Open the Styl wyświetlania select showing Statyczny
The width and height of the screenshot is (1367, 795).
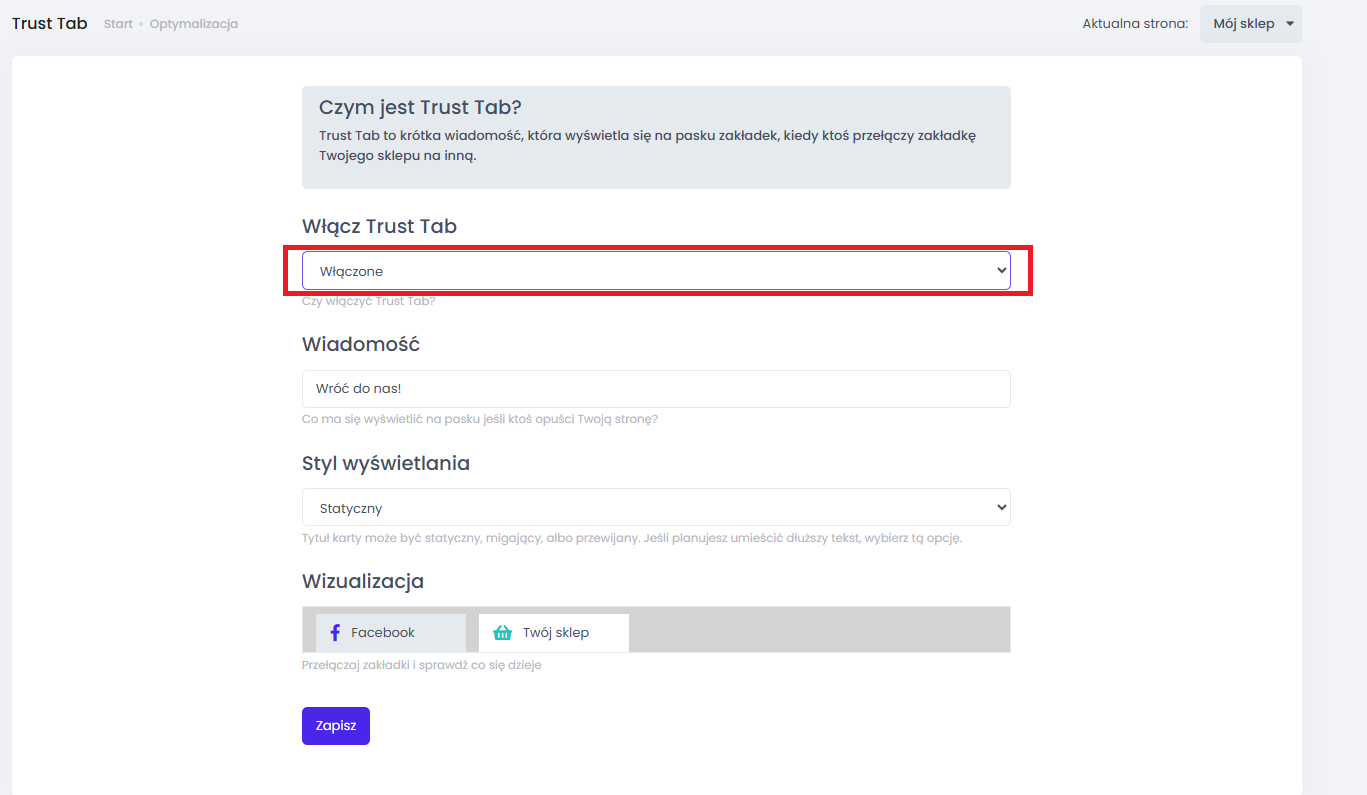[656, 507]
